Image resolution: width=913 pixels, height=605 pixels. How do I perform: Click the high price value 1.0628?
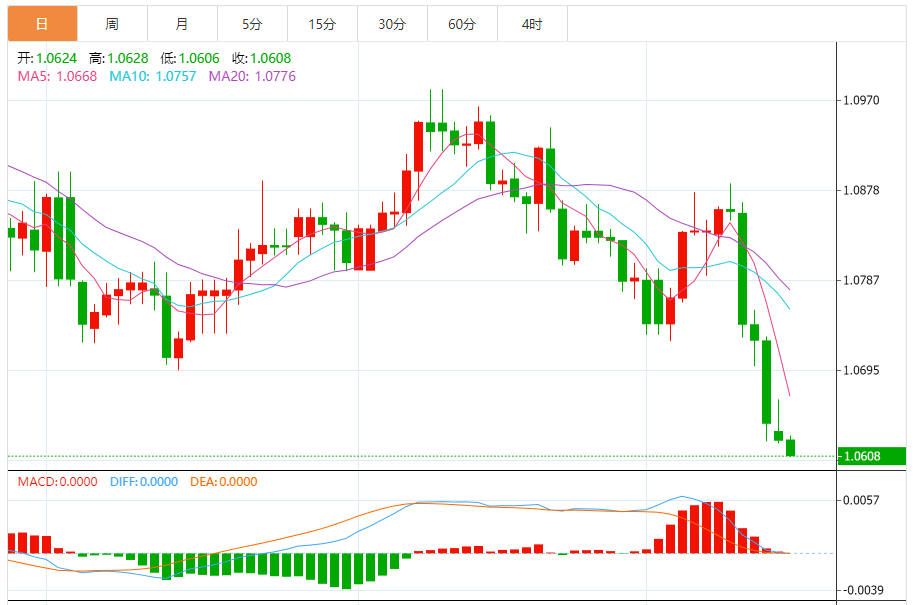pyautogui.click(x=128, y=58)
